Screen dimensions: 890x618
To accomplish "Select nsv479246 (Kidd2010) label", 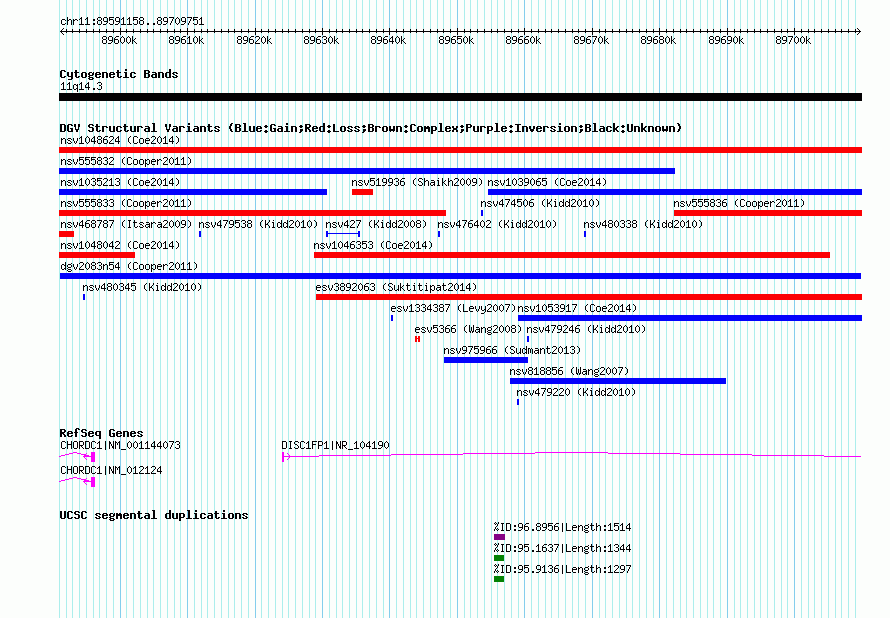I will 586,329.
